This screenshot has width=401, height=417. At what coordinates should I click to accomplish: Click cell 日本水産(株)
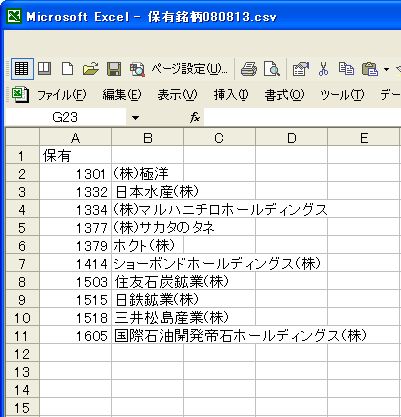tap(147, 191)
